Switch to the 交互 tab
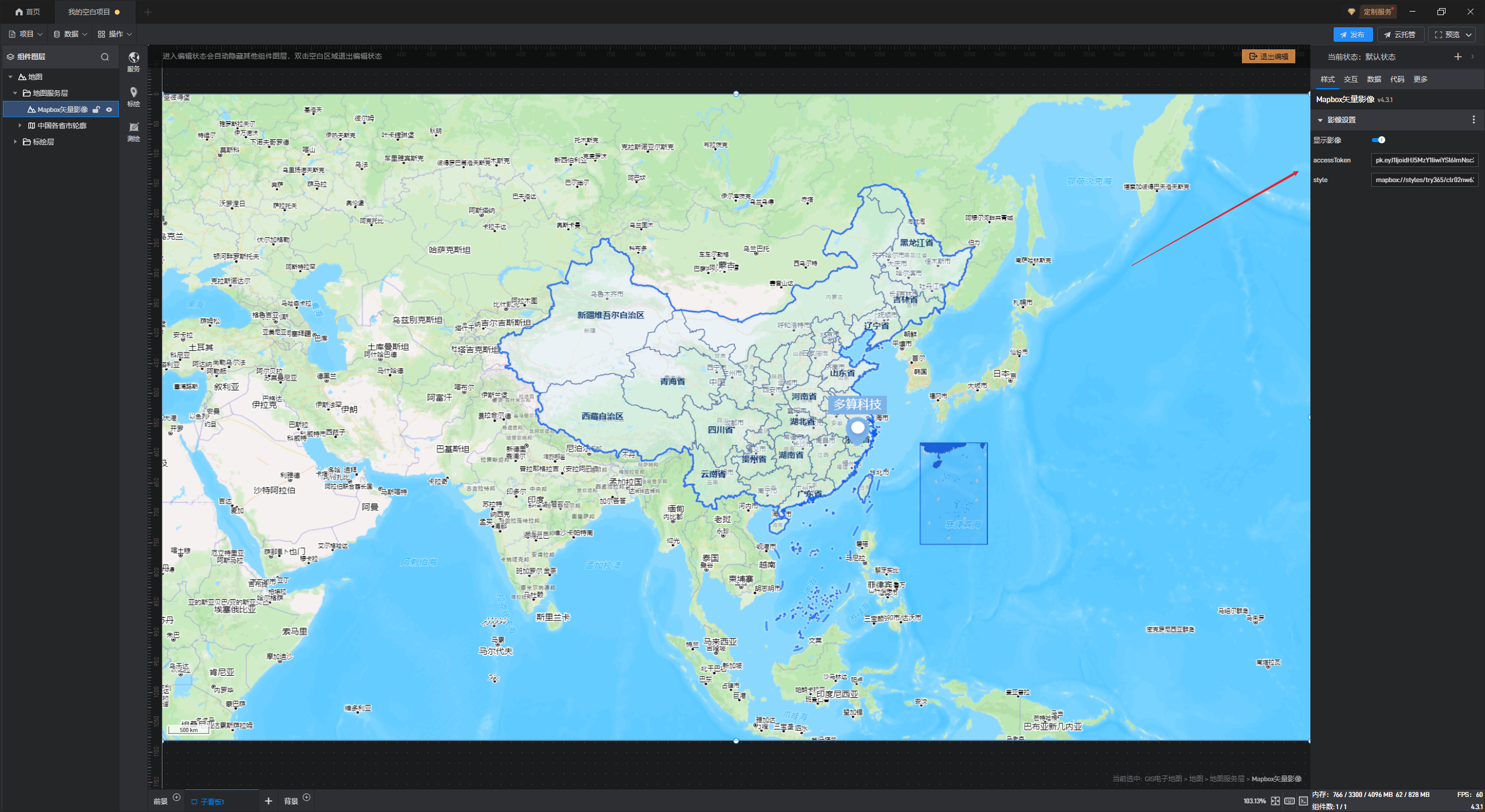Screen dimensions: 1485x812 click(x=1350, y=79)
